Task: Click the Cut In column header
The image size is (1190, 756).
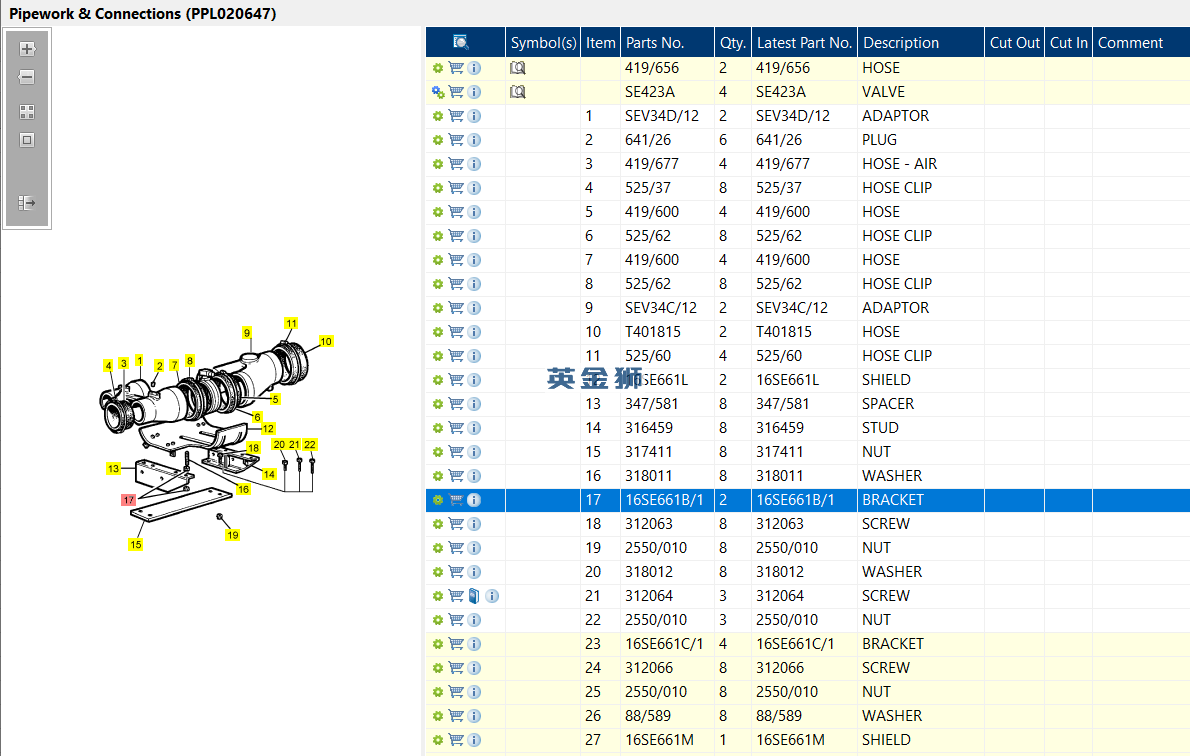Action: coord(1069,43)
